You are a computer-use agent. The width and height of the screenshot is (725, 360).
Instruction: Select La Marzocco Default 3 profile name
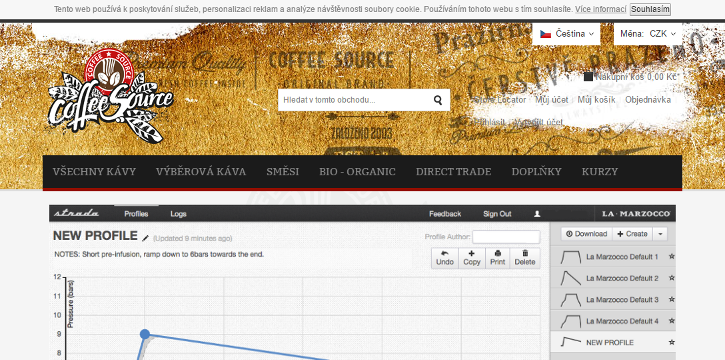coord(622,299)
